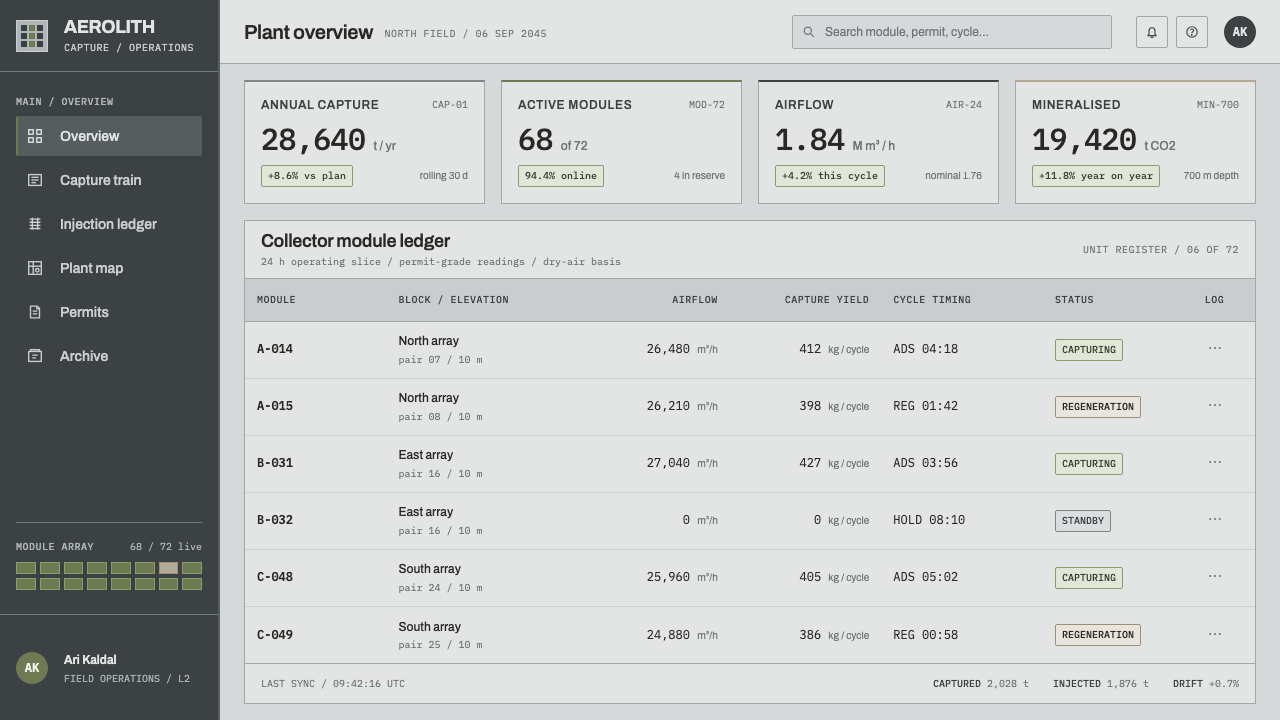Open log menu for module B-032
The image size is (1280, 720).
coord(1215,519)
